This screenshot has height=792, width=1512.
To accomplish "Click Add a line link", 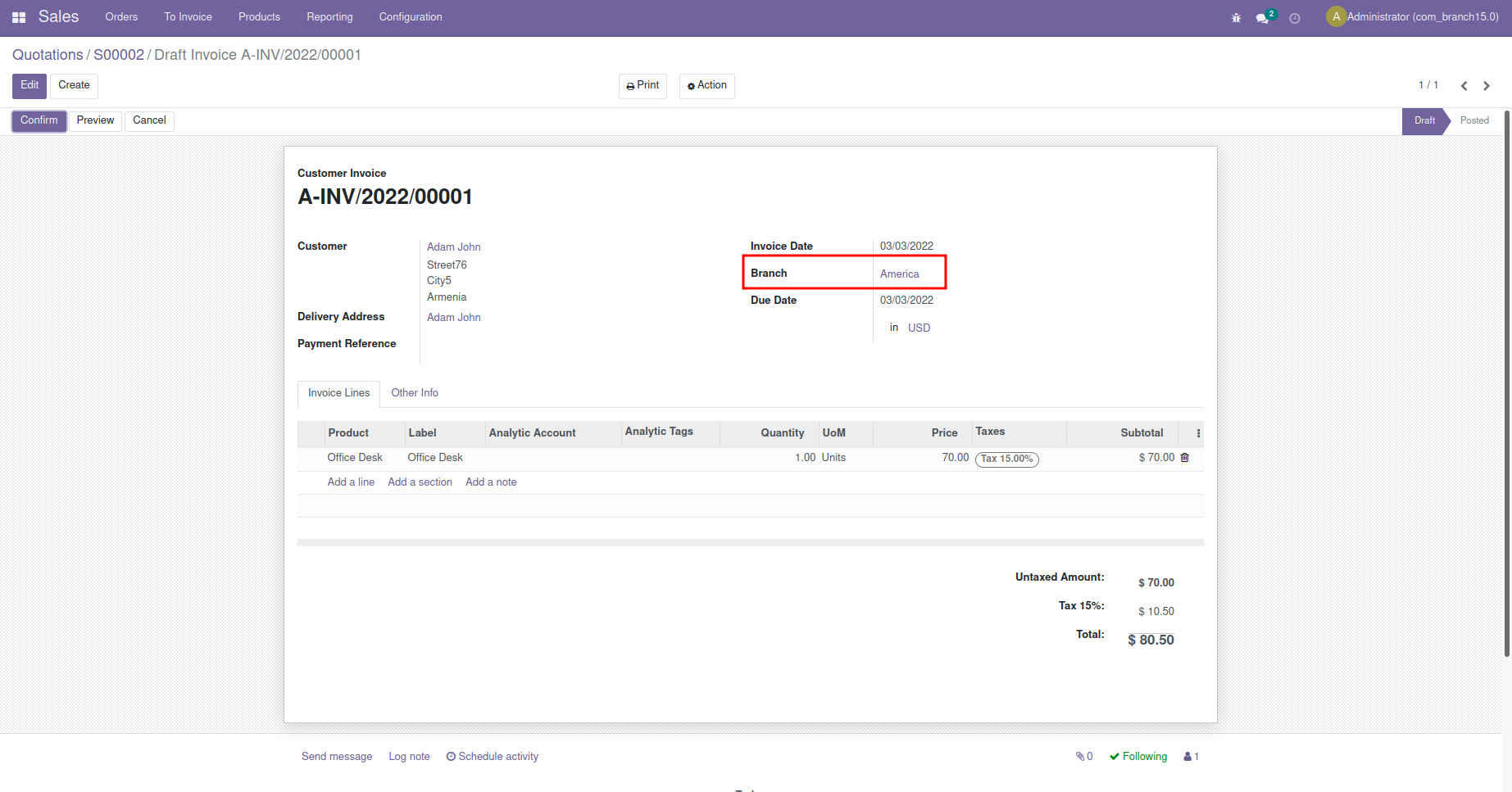I will coord(351,482).
